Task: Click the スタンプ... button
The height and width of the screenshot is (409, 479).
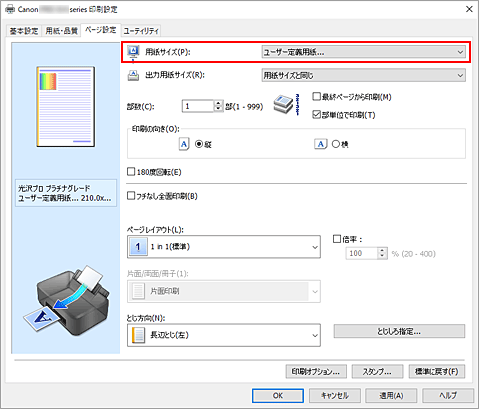Action: pos(377,371)
